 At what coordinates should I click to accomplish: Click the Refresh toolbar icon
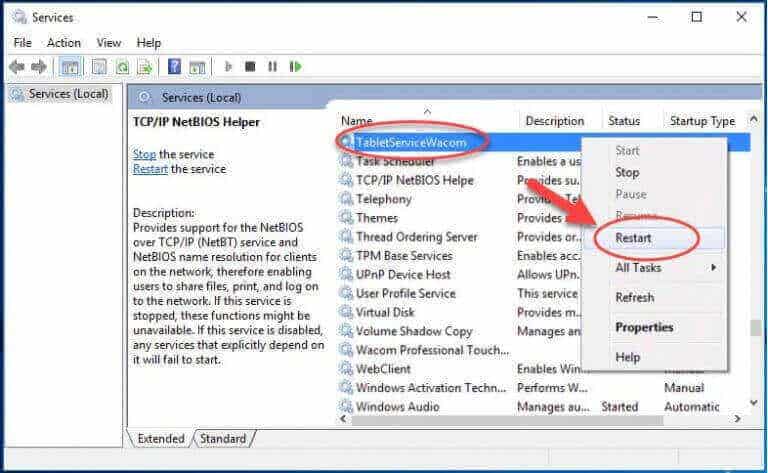122,67
